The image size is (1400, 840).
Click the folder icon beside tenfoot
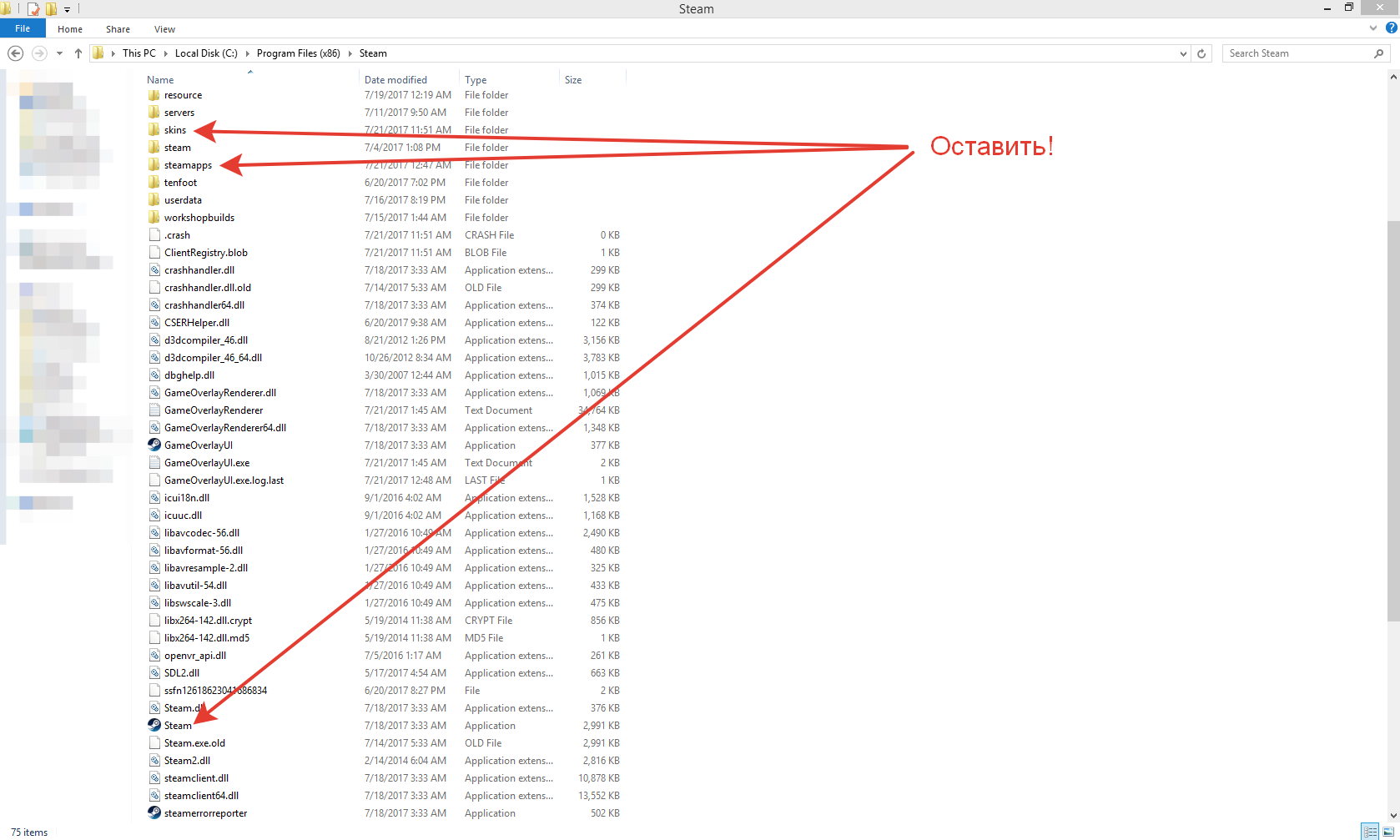pos(154,182)
